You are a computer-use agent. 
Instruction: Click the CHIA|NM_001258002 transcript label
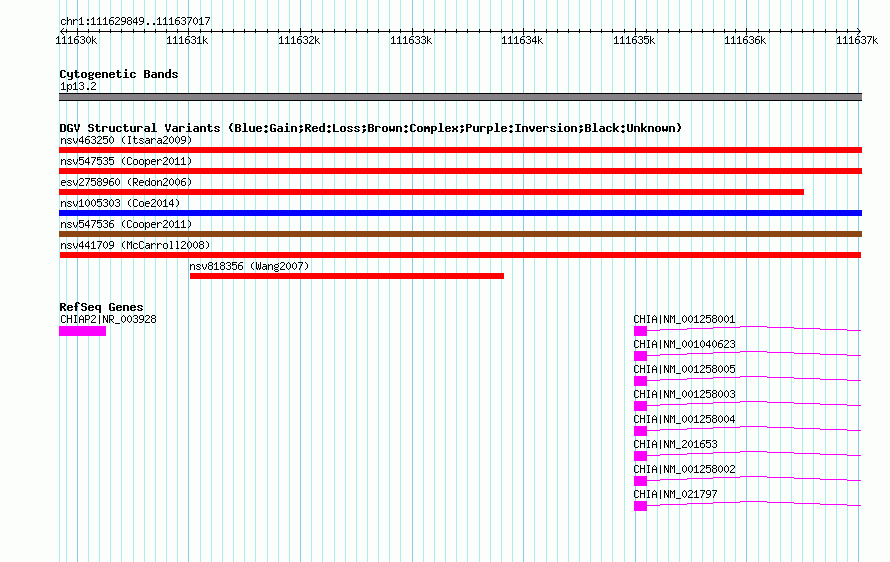tap(684, 469)
